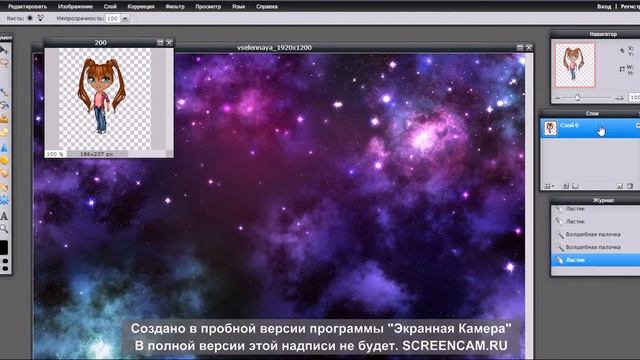Click the brush mode icon beside brush picker

(x=40, y=18)
